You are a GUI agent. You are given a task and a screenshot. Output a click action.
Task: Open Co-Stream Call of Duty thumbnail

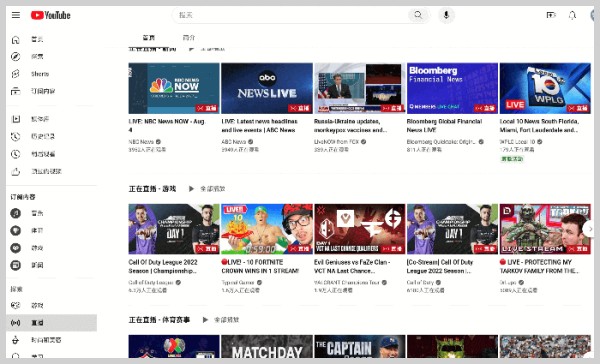452,229
